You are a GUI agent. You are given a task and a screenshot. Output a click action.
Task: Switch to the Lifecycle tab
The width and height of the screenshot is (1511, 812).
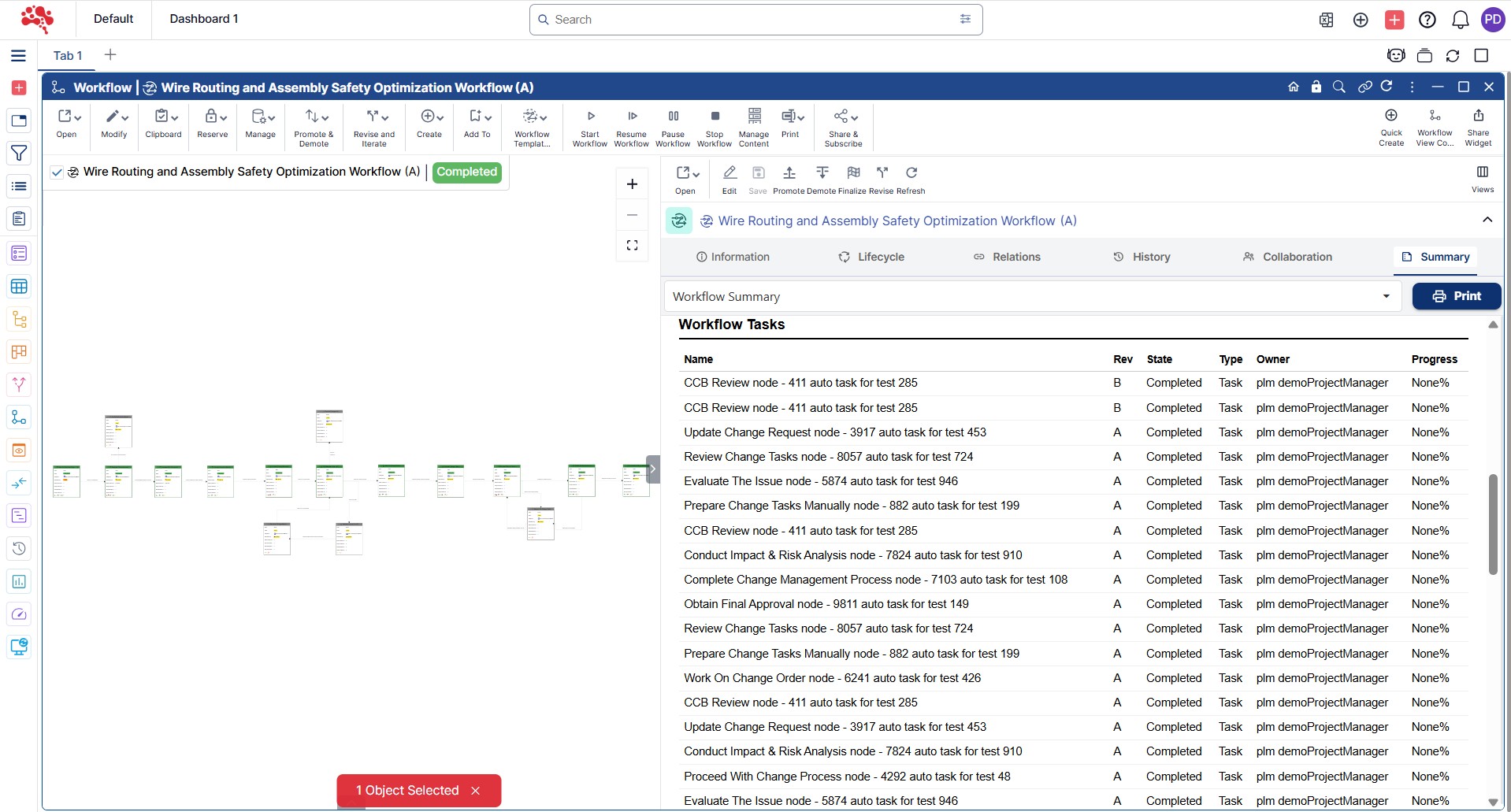click(x=871, y=257)
